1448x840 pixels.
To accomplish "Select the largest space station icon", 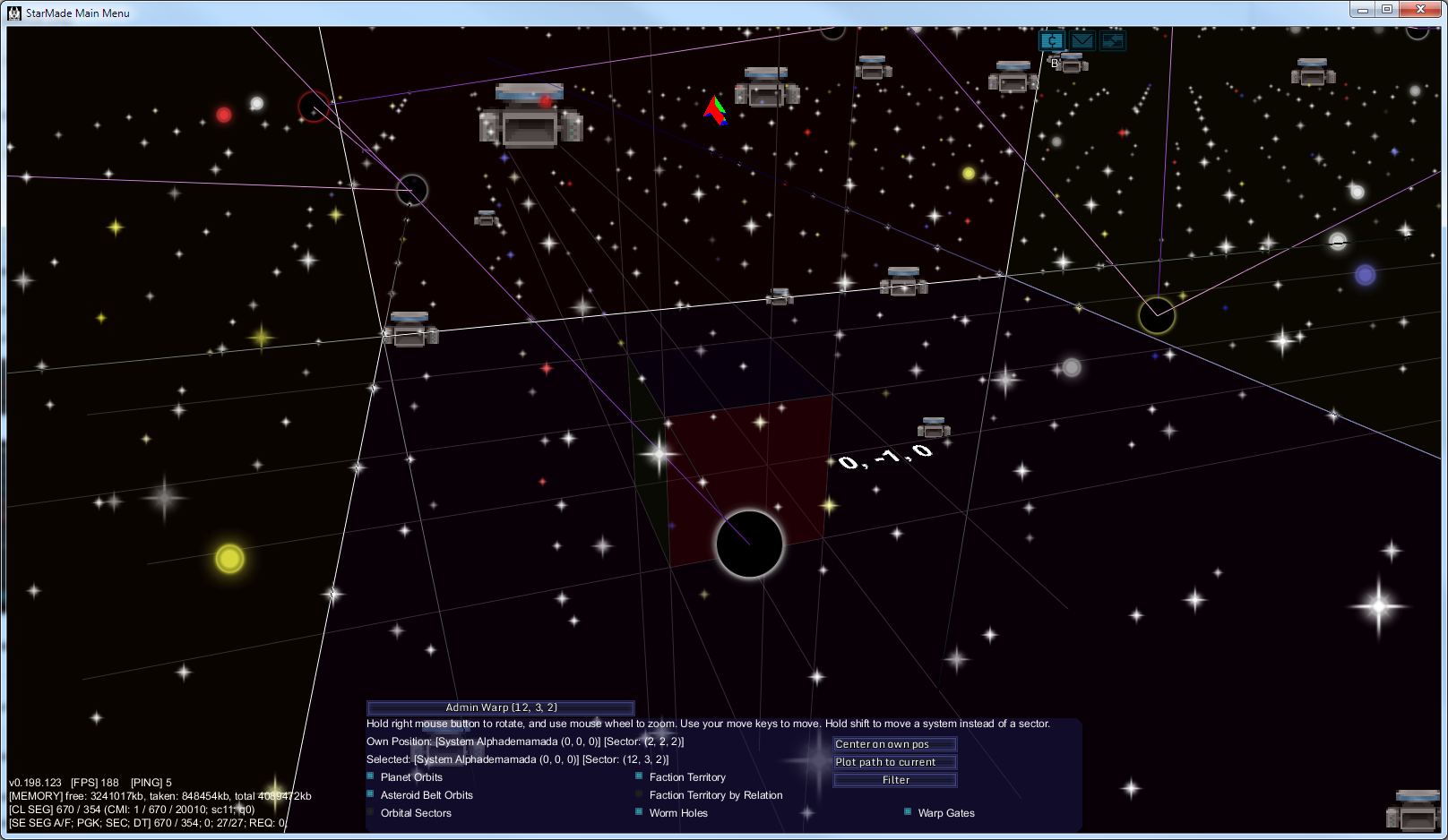I will [x=530, y=118].
